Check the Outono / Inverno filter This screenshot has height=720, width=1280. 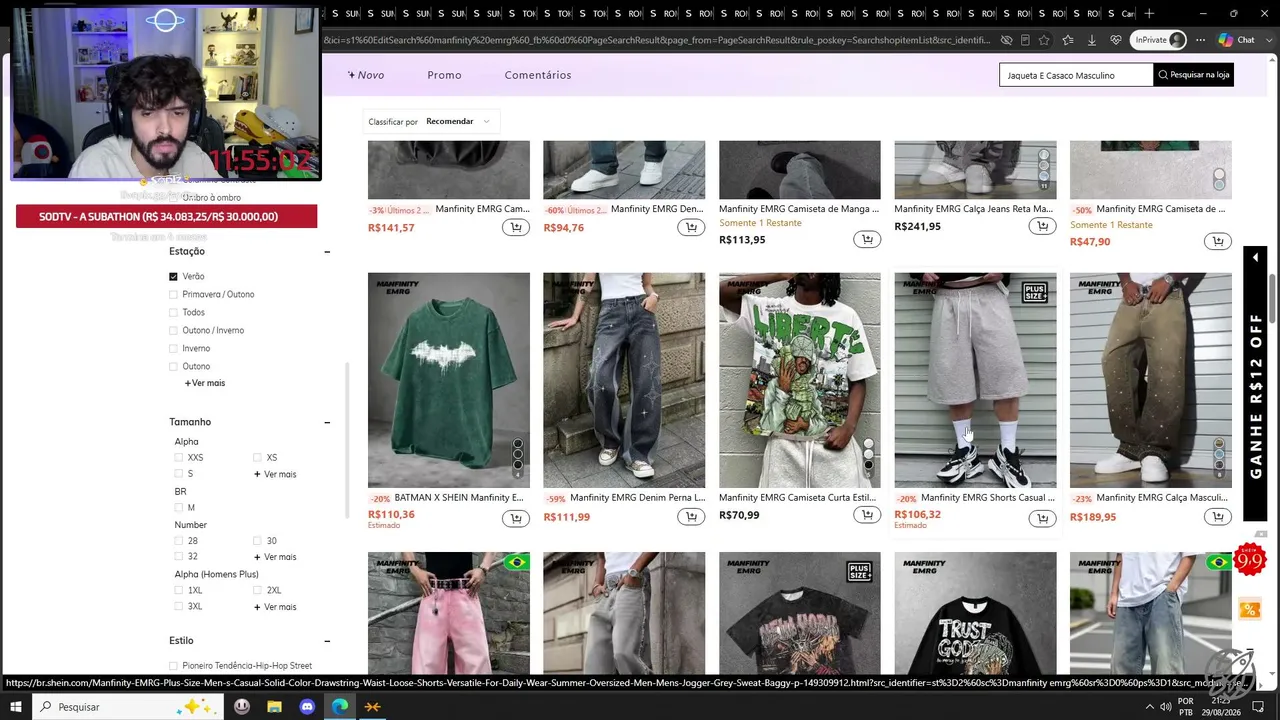[173, 331]
